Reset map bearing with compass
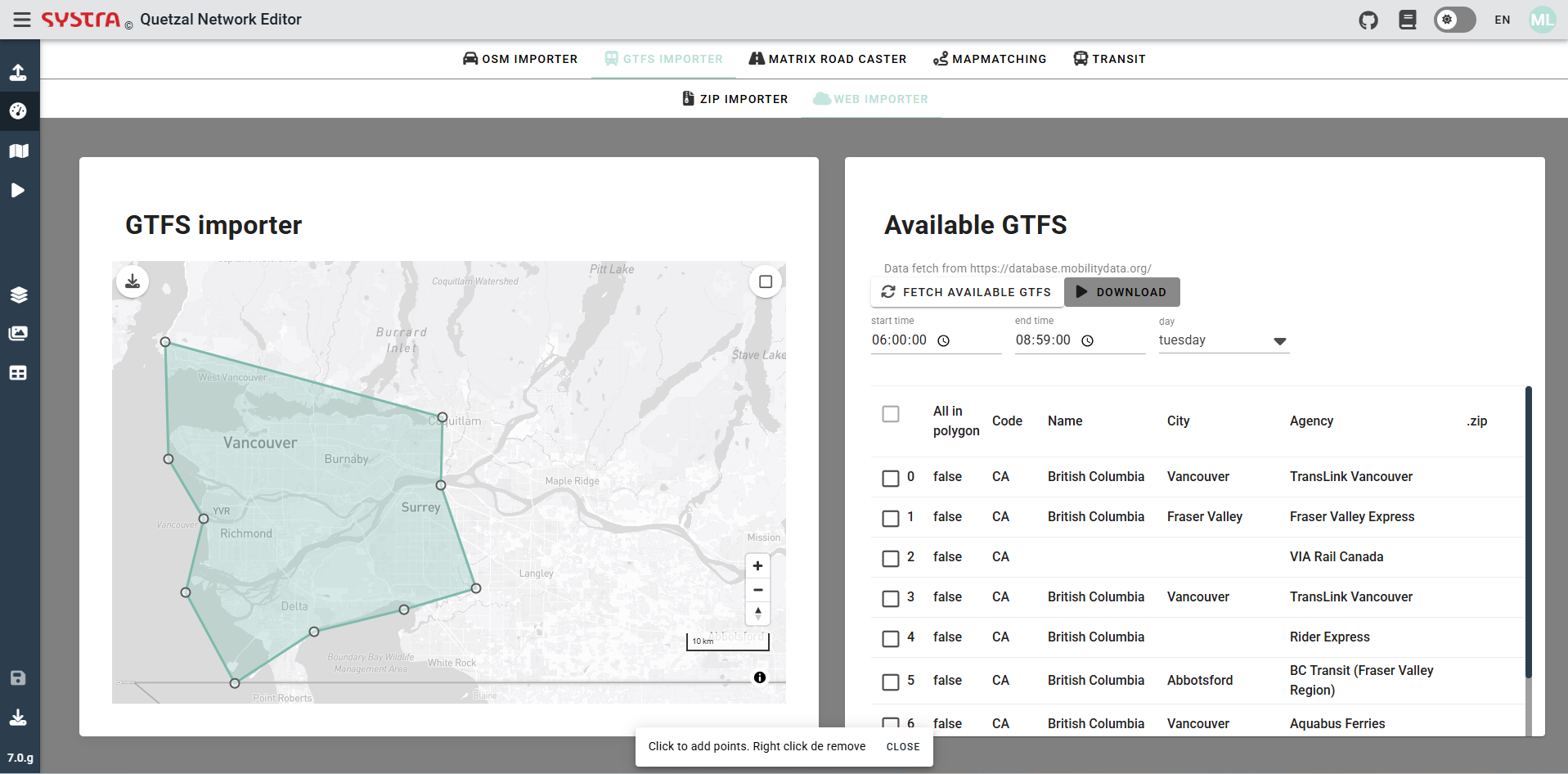Image resolution: width=1568 pixels, height=774 pixels. [x=758, y=614]
